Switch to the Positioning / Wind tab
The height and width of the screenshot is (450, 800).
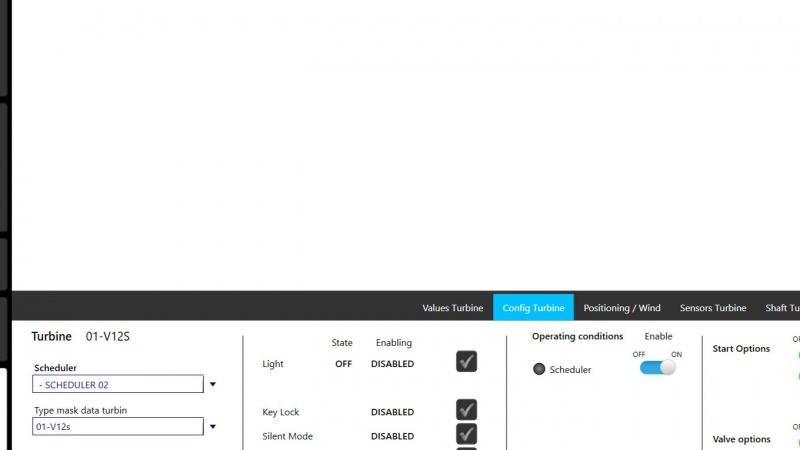(x=621, y=308)
